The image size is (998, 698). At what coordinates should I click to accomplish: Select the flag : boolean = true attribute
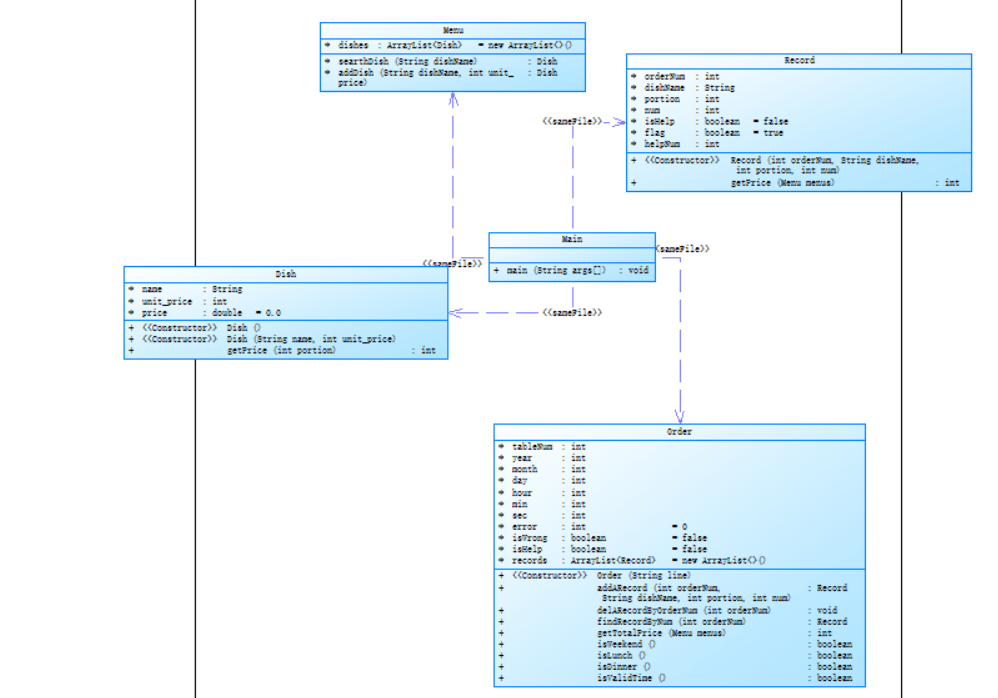pos(707,133)
